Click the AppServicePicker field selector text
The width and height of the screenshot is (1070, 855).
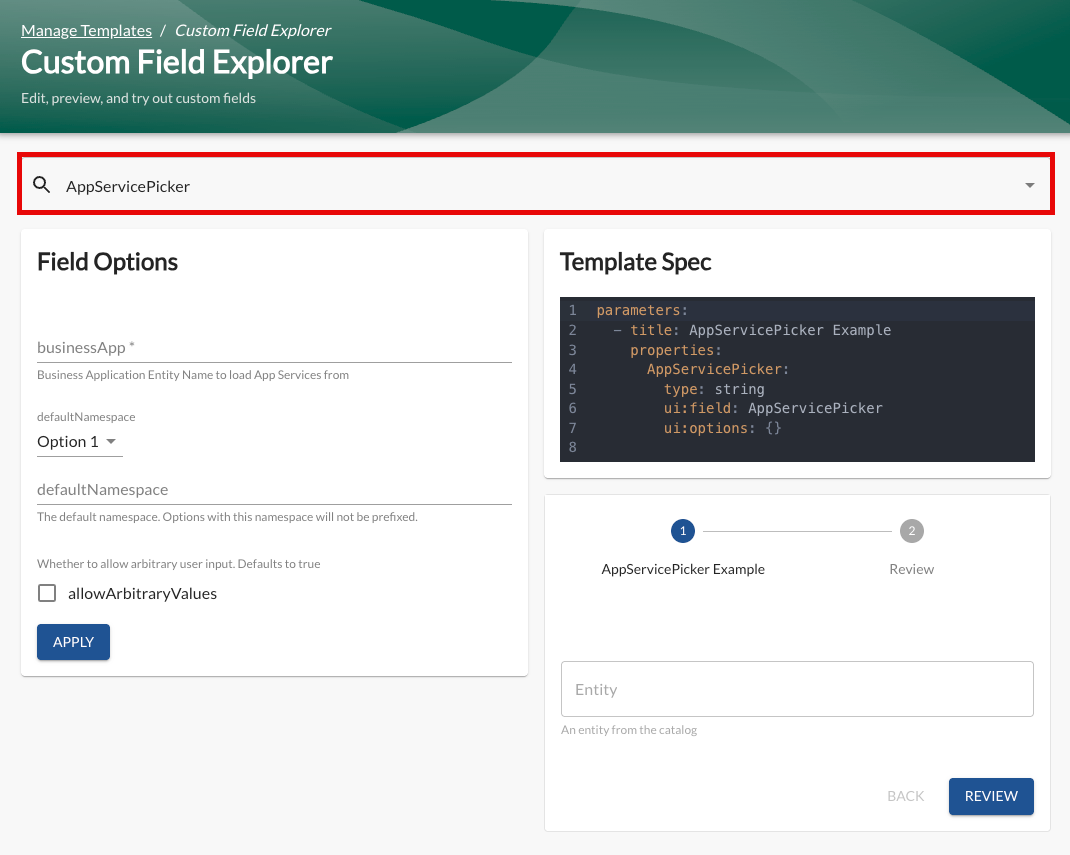(x=128, y=186)
